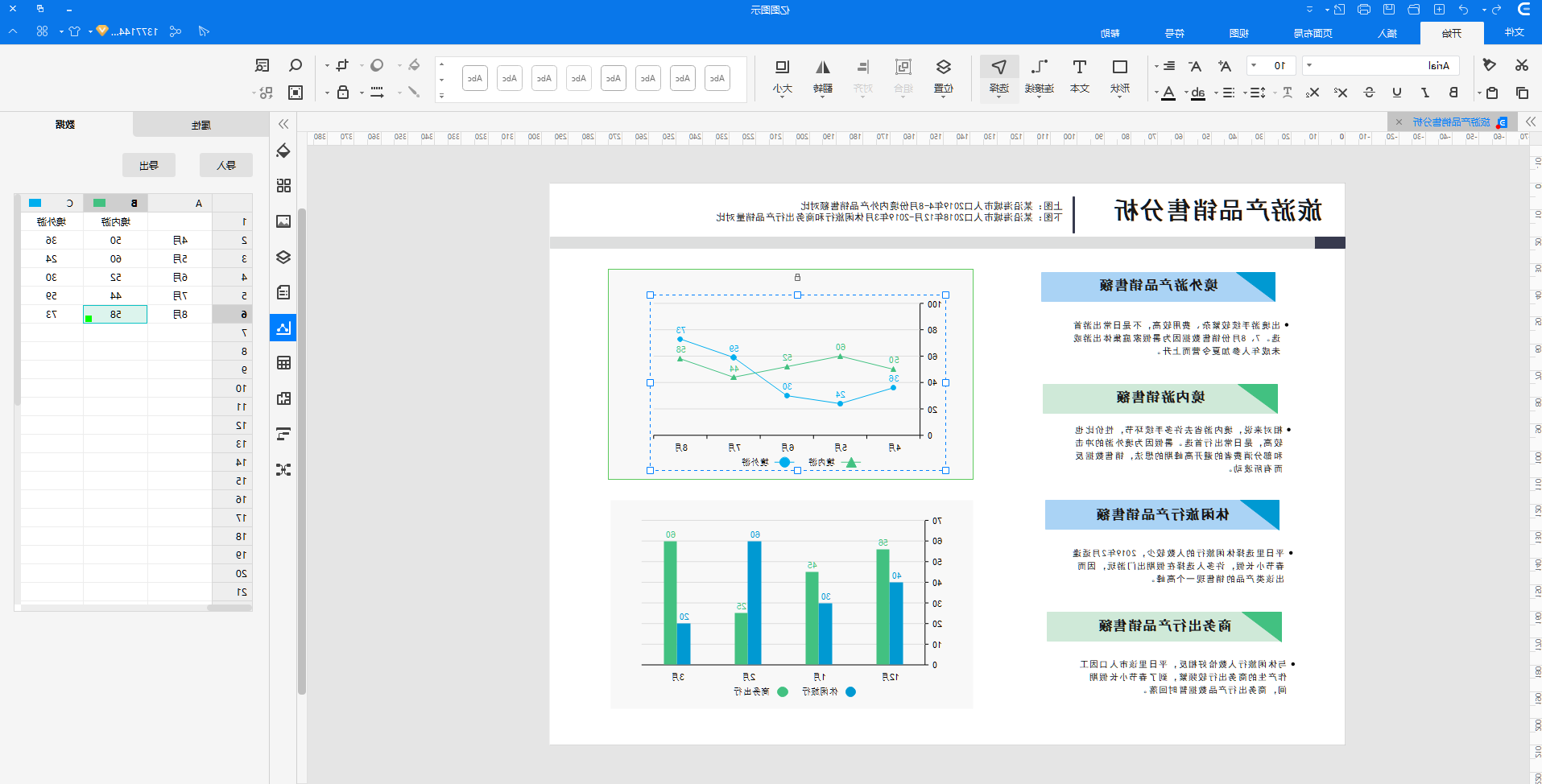Open the style fill icon in sidebar

click(283, 151)
